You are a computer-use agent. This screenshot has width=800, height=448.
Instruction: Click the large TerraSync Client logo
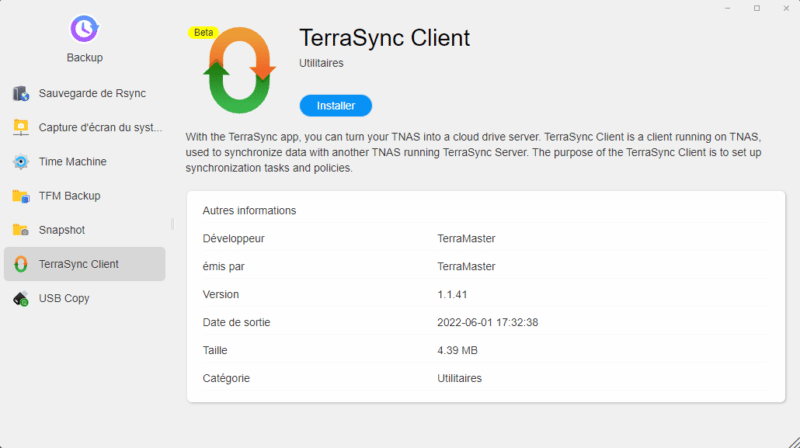(239, 70)
